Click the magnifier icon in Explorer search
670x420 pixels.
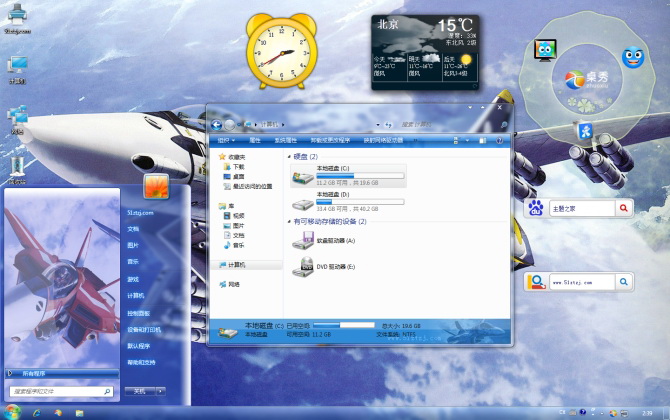(x=504, y=125)
